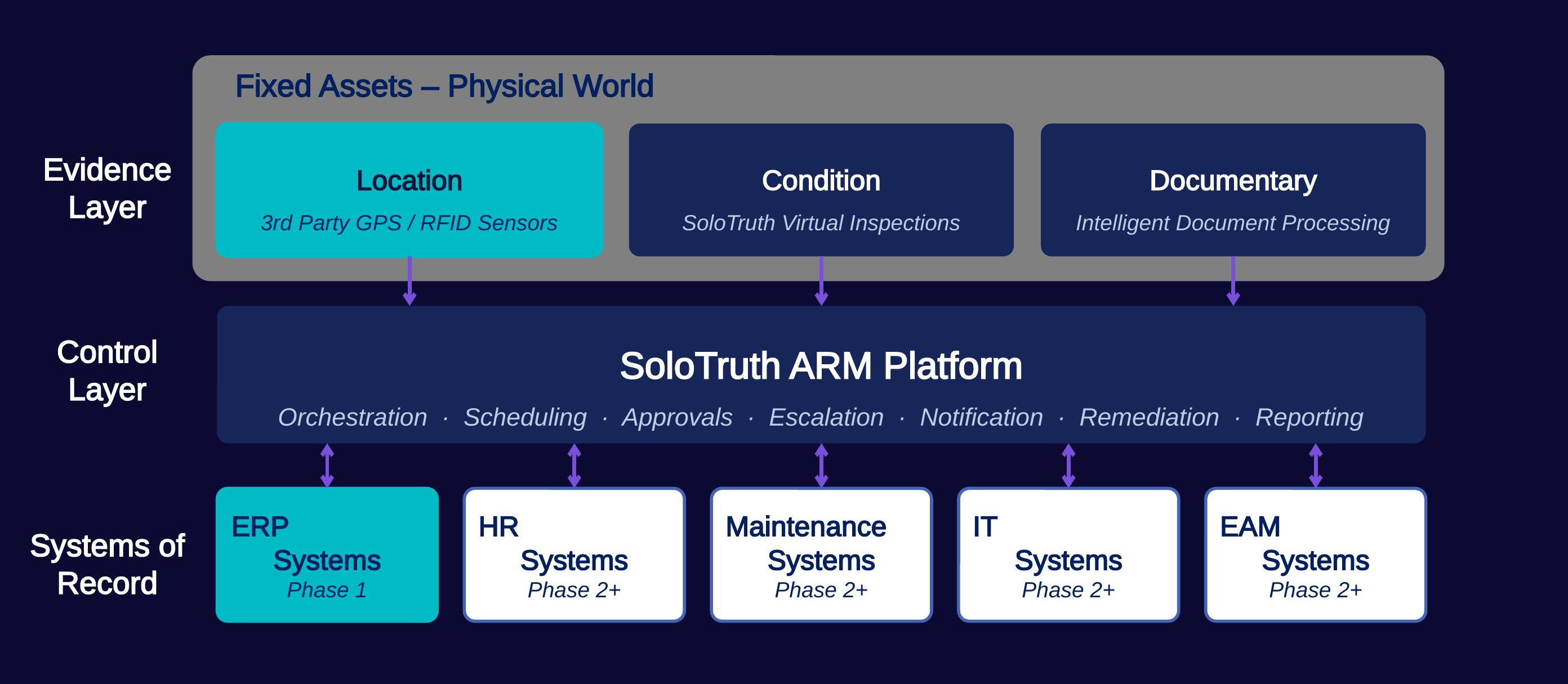
Task: Click the Systems of Record label
Action: point(107,564)
